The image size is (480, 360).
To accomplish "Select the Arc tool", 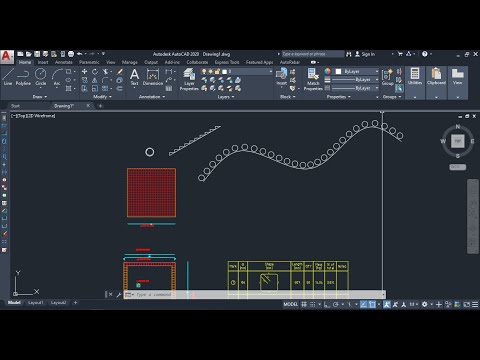I will 57,77.
